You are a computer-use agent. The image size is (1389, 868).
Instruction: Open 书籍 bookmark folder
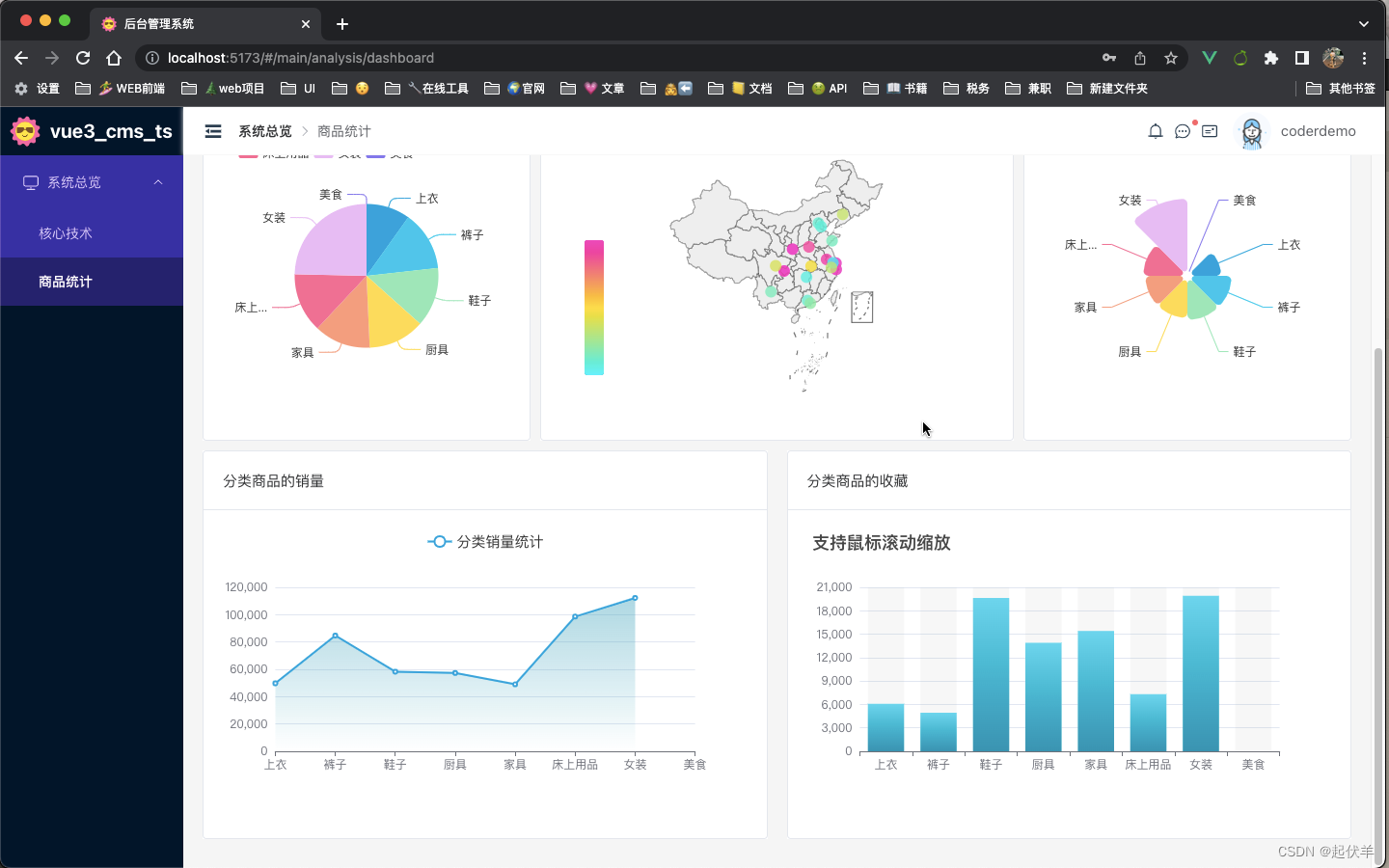click(x=895, y=88)
